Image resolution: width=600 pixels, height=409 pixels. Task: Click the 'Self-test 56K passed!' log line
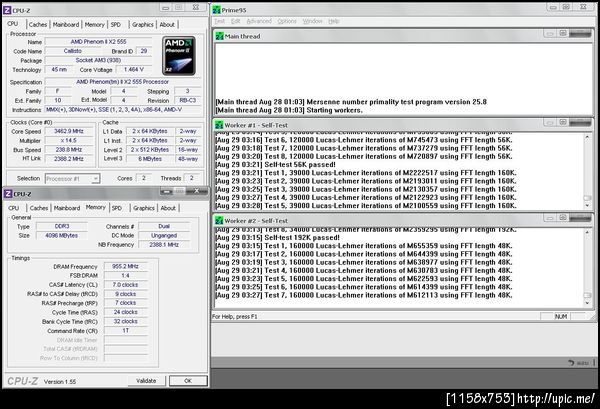[276, 165]
